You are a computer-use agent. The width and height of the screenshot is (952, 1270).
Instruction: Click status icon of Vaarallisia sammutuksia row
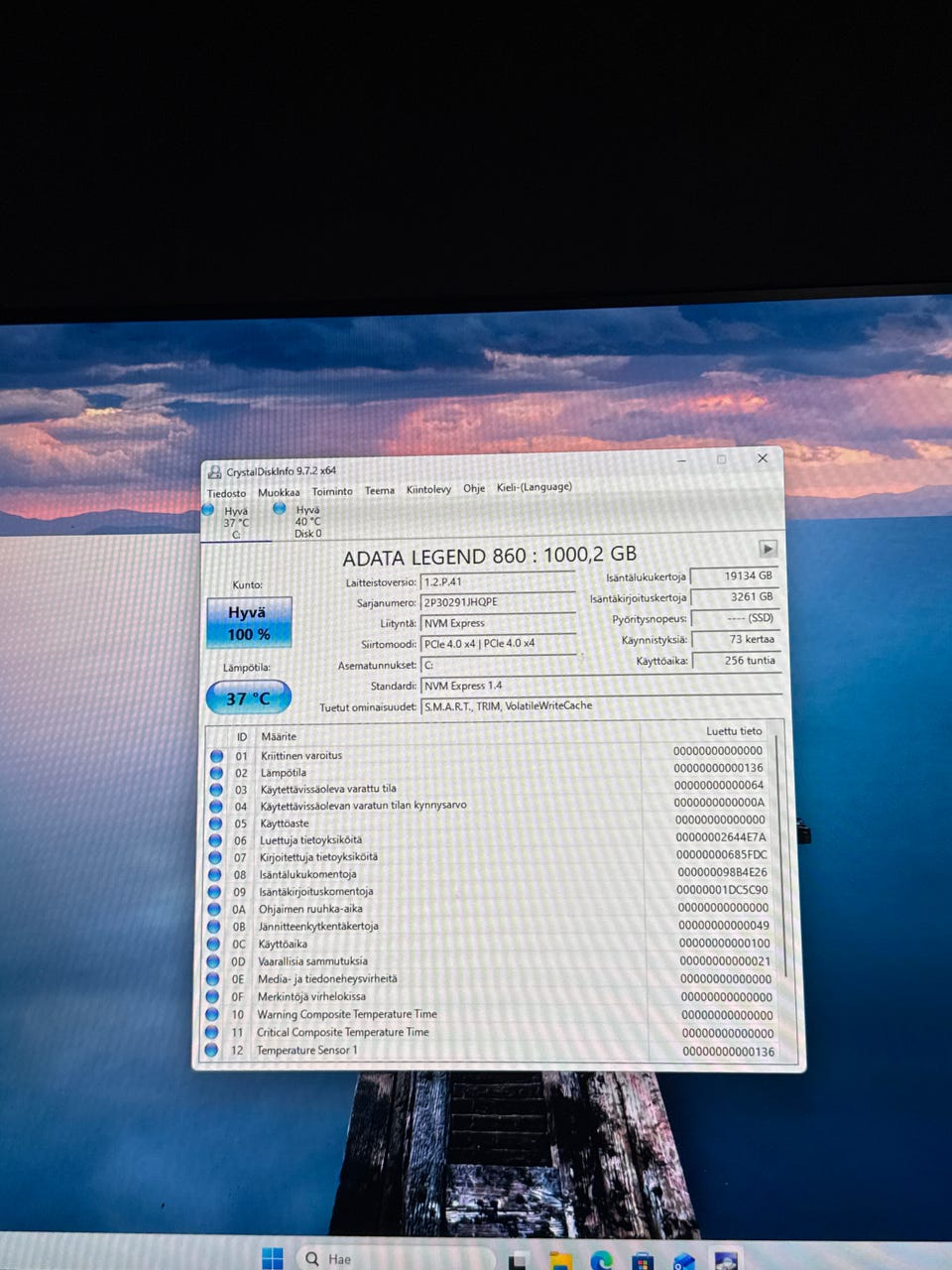212,961
